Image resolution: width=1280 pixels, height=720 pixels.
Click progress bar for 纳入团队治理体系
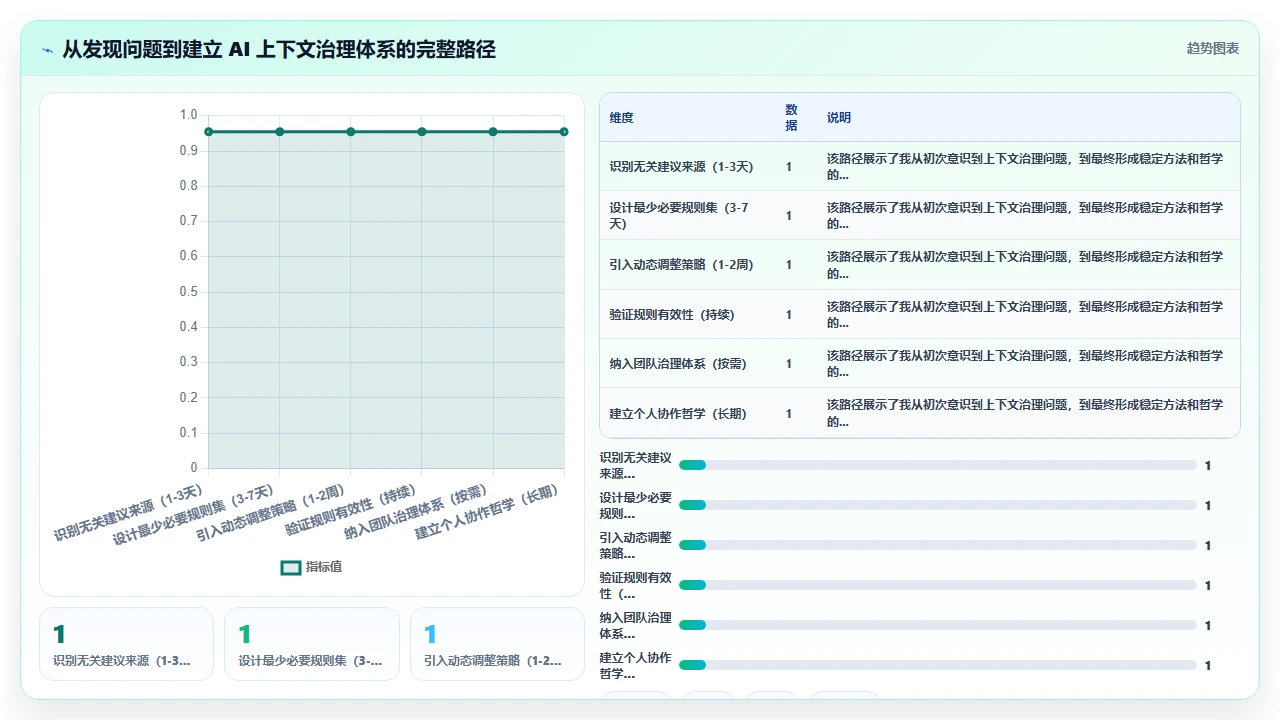click(938, 625)
